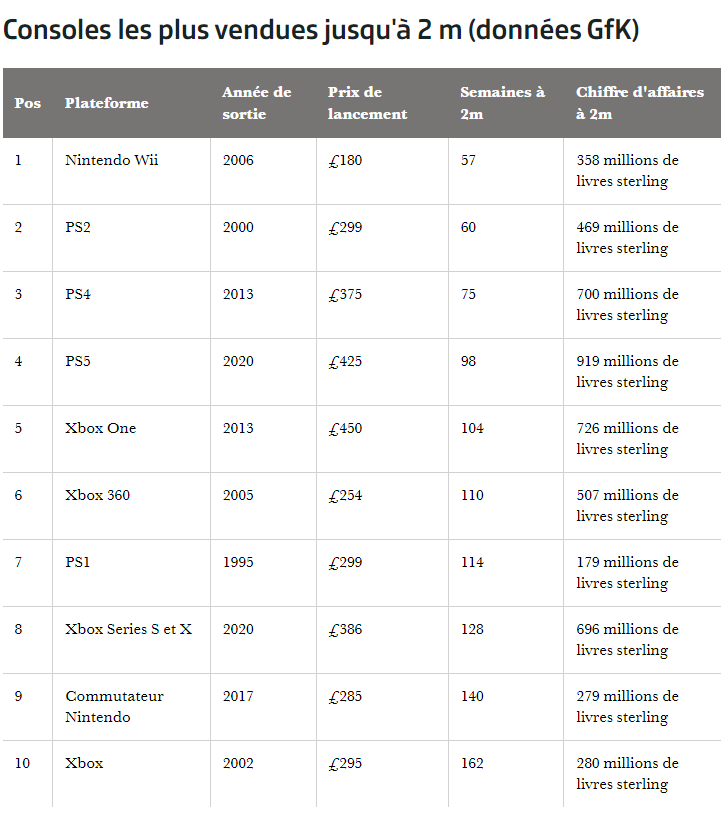721x823 pixels.
Task: Select the PS2 platform cell
Action: pos(78,227)
